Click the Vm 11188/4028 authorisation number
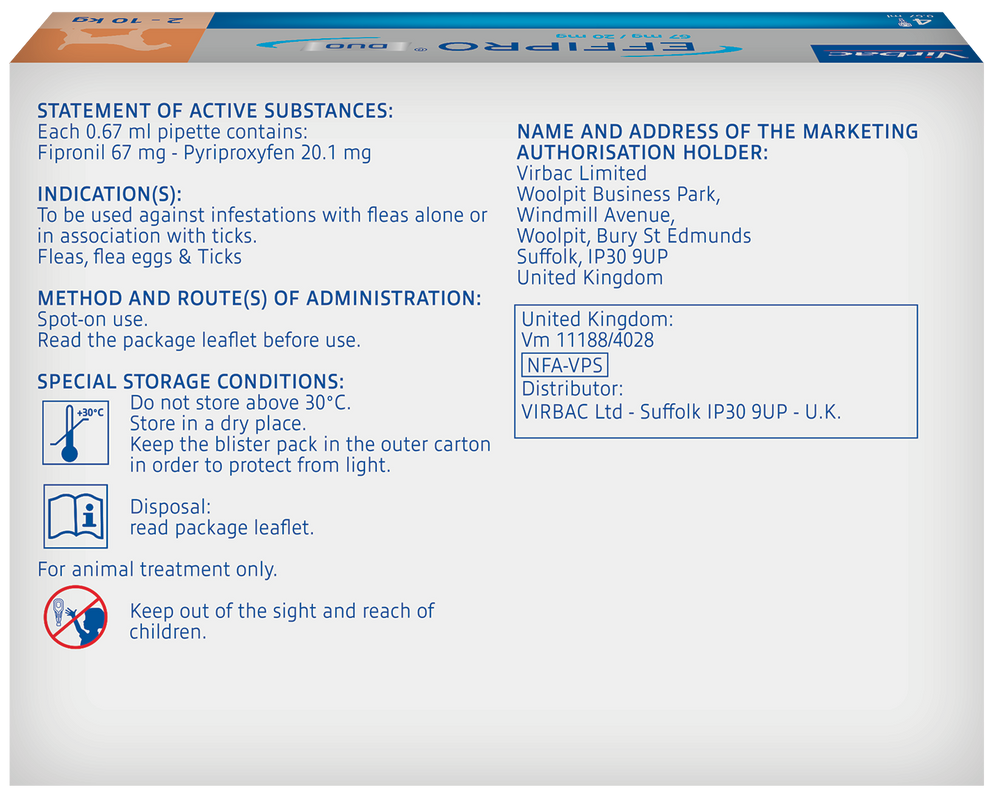The width and height of the screenshot is (1000, 794). tap(588, 341)
